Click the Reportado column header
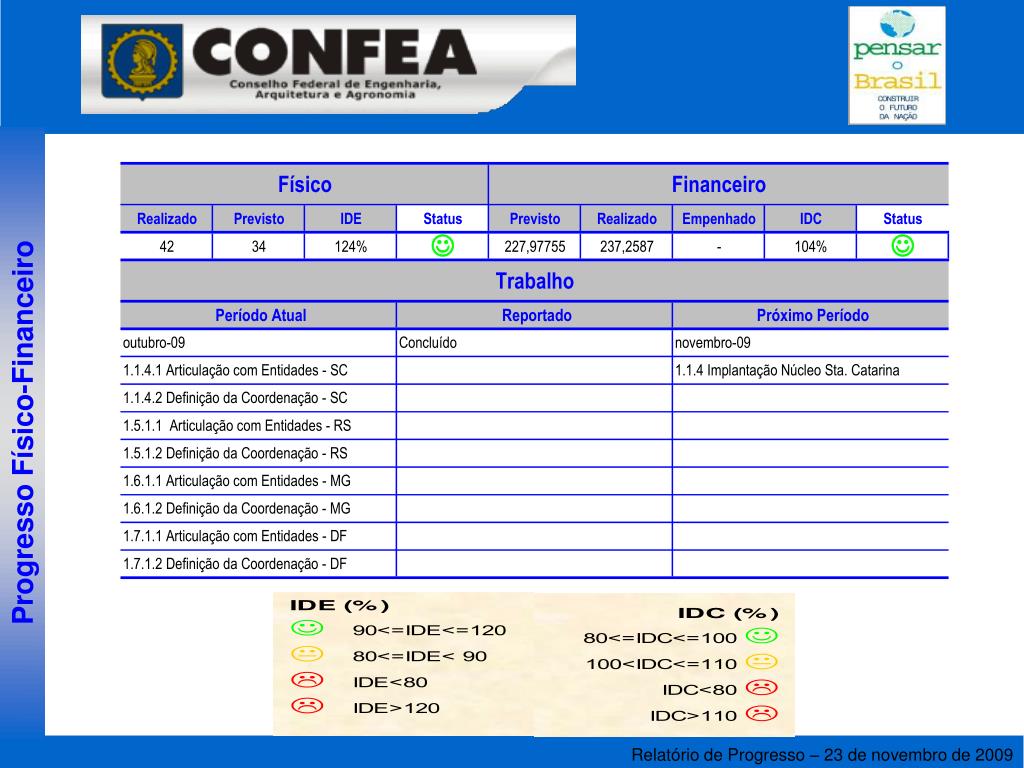 pos(534,315)
